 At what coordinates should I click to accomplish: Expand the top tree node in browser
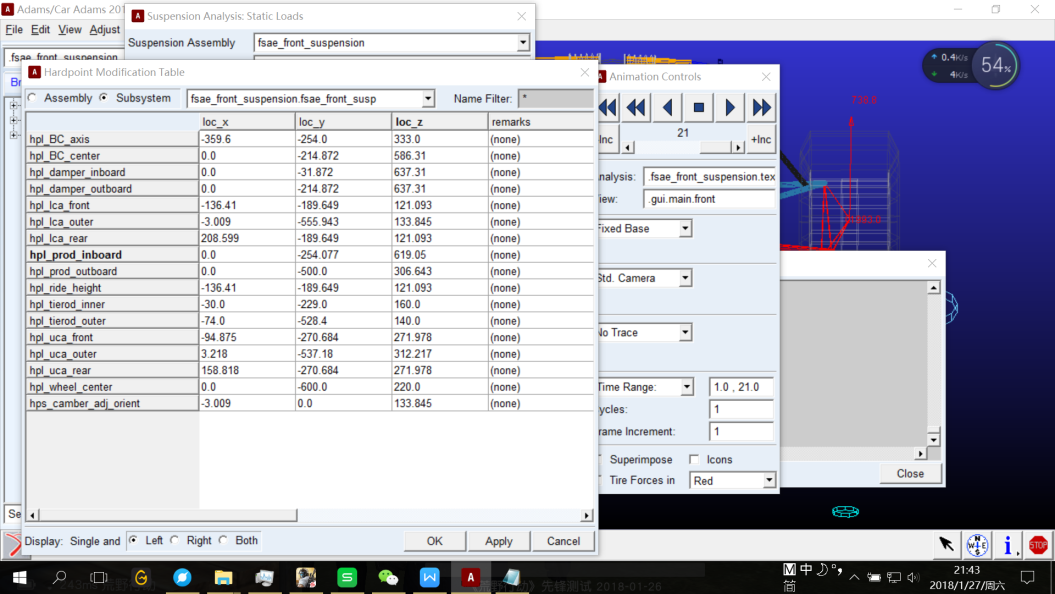coord(13,106)
